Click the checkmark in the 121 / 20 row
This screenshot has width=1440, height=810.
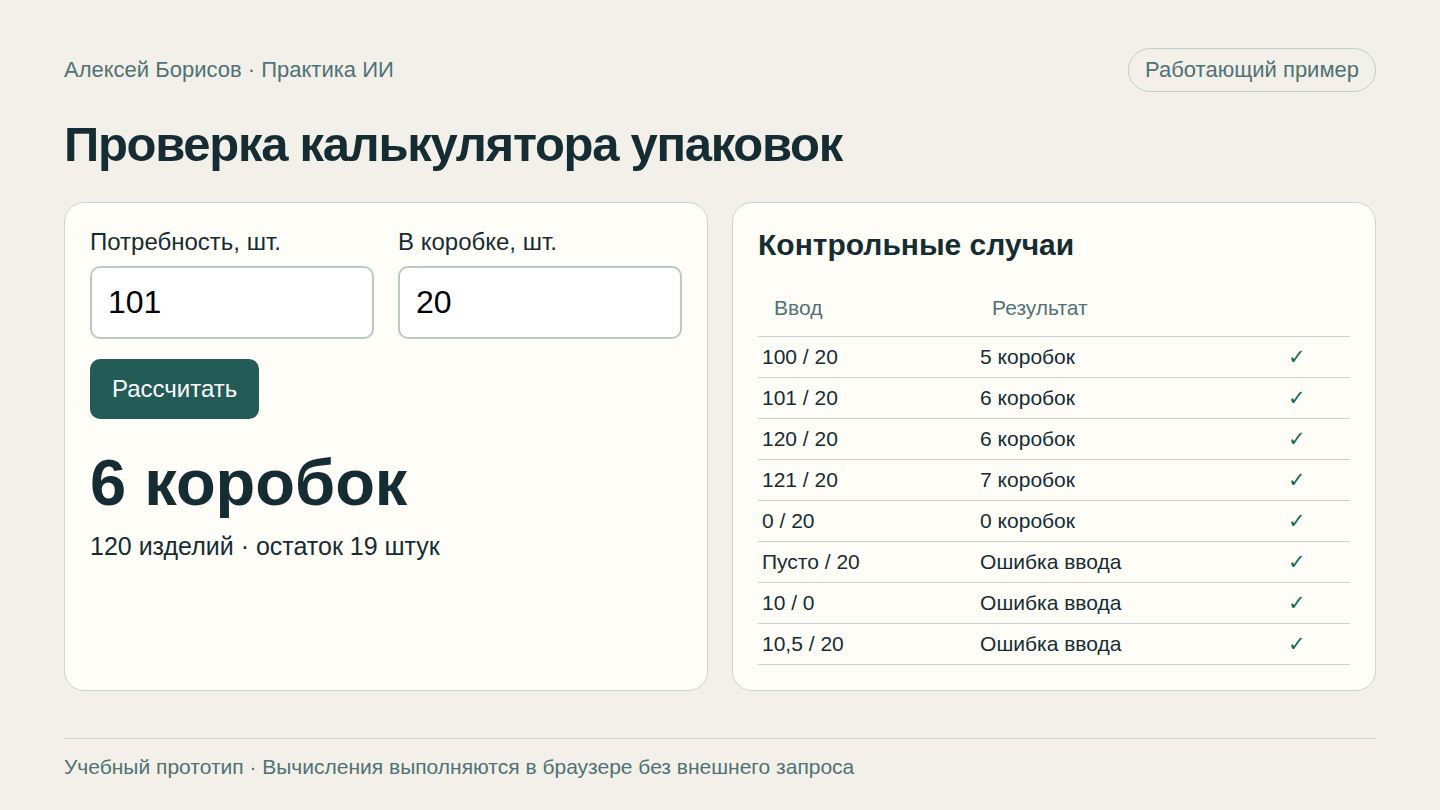pyautogui.click(x=1296, y=480)
